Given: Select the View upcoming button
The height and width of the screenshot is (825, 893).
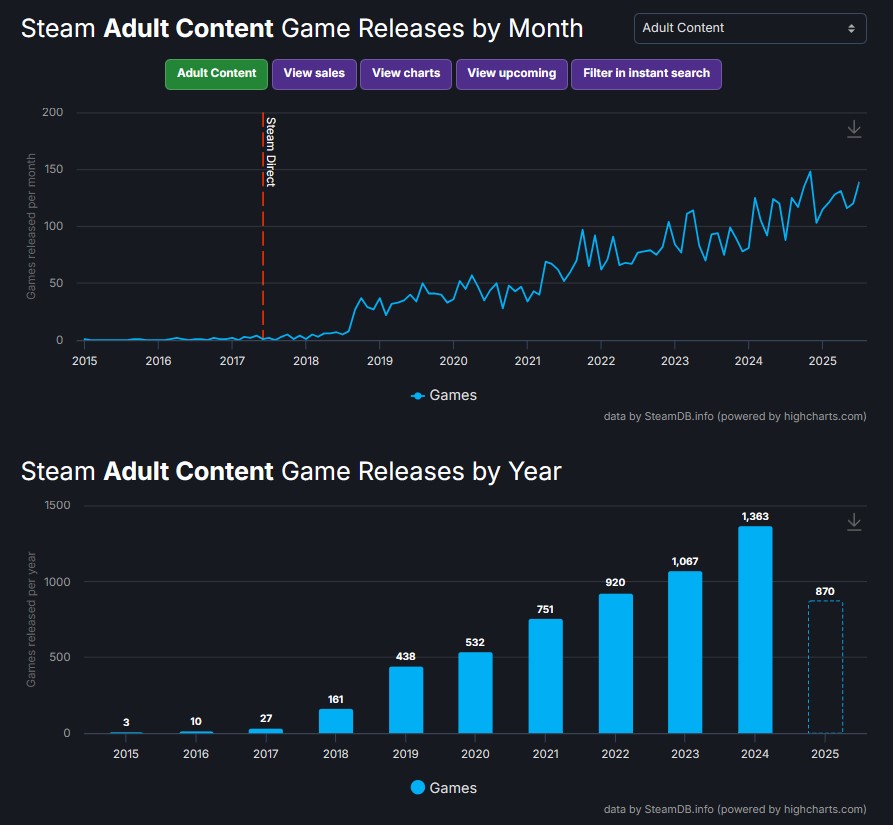Looking at the screenshot, I should [511, 74].
